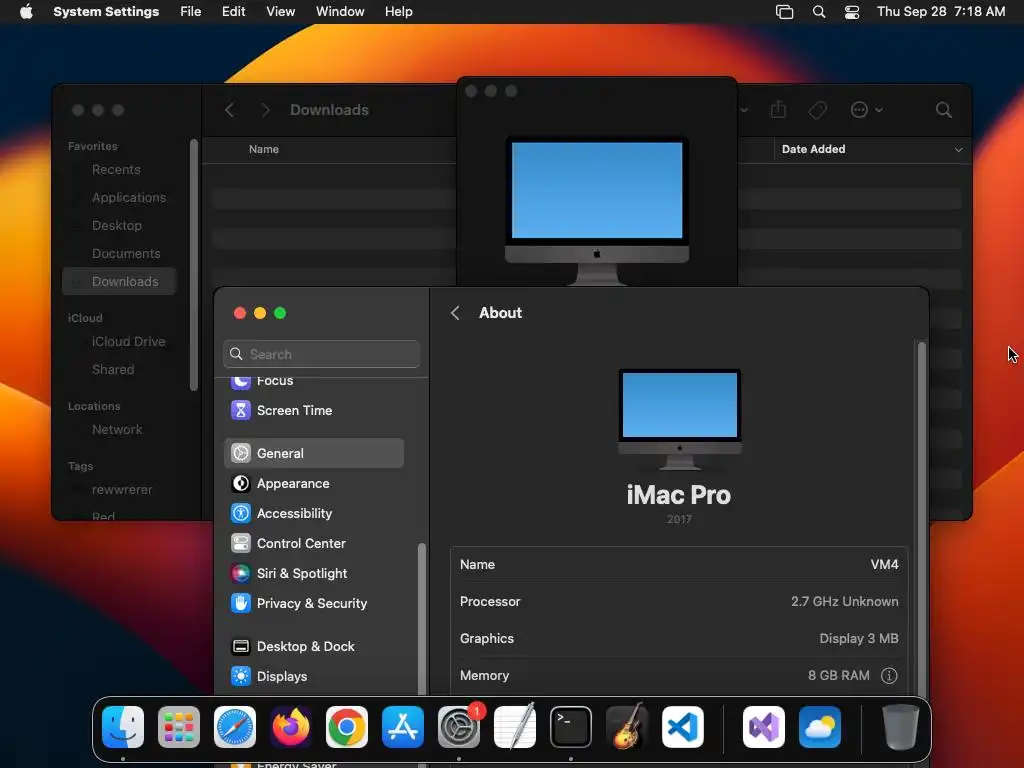Open the View menu
Screen dimensions: 1024x768
[x=281, y=12]
